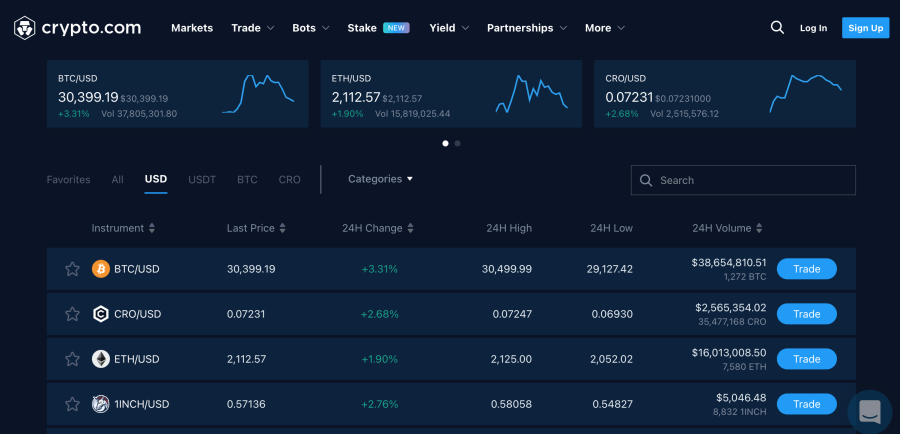Sort by 24H Volume arrows icon
This screenshot has height=434, width=900.
tap(759, 228)
